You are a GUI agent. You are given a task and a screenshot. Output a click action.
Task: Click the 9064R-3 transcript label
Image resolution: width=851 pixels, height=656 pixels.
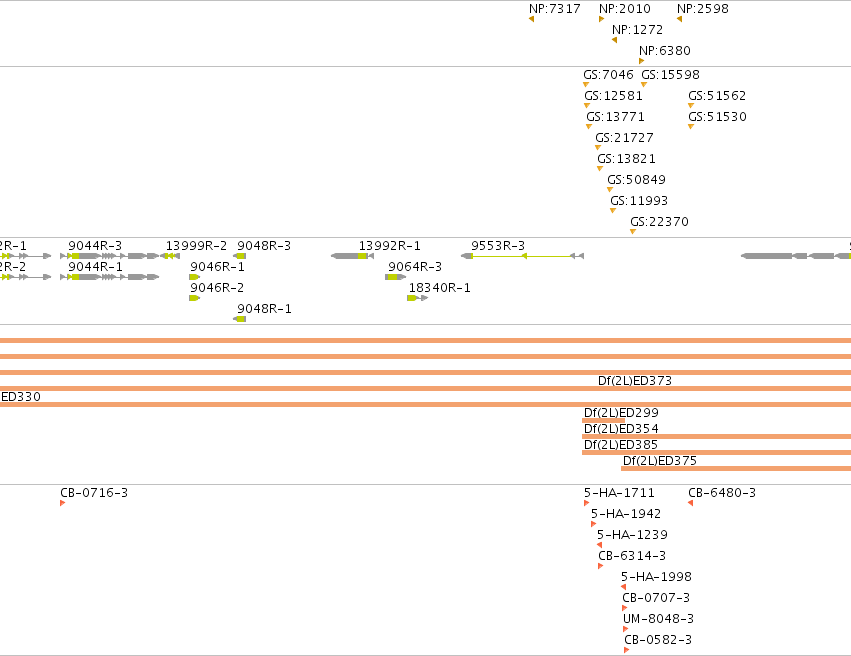point(415,267)
